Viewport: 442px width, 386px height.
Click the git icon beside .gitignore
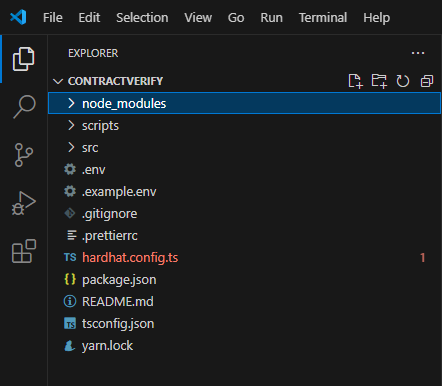click(x=70, y=213)
